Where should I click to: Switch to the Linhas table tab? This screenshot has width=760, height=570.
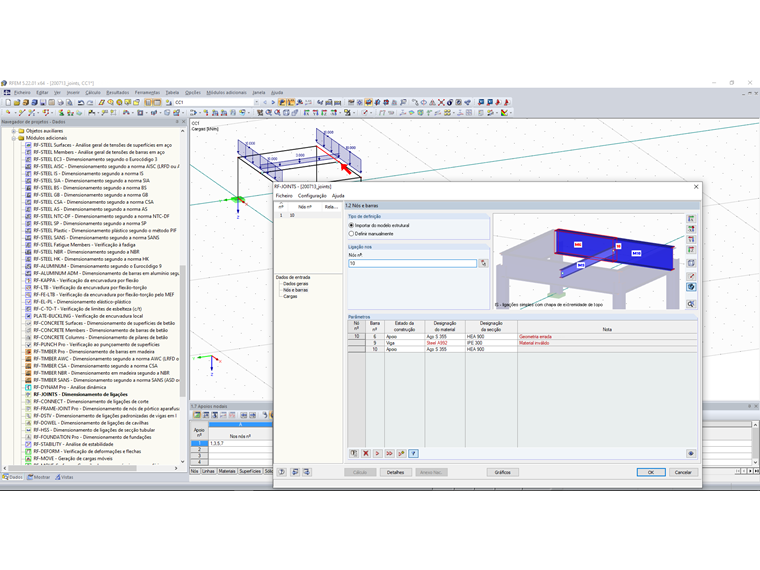click(x=208, y=471)
